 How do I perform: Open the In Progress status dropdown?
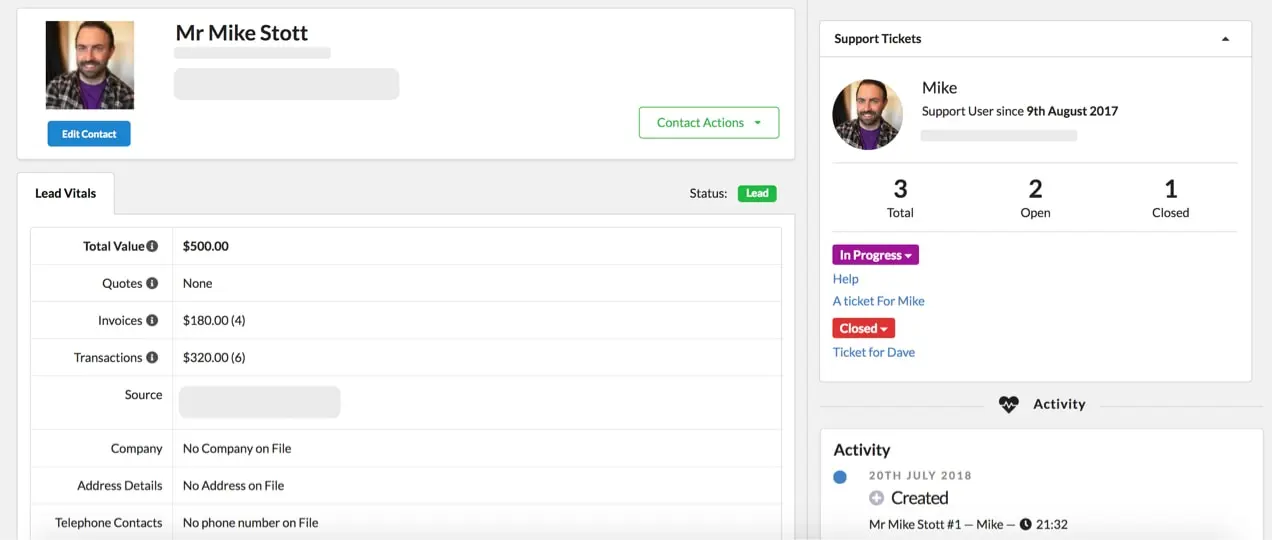pos(875,255)
